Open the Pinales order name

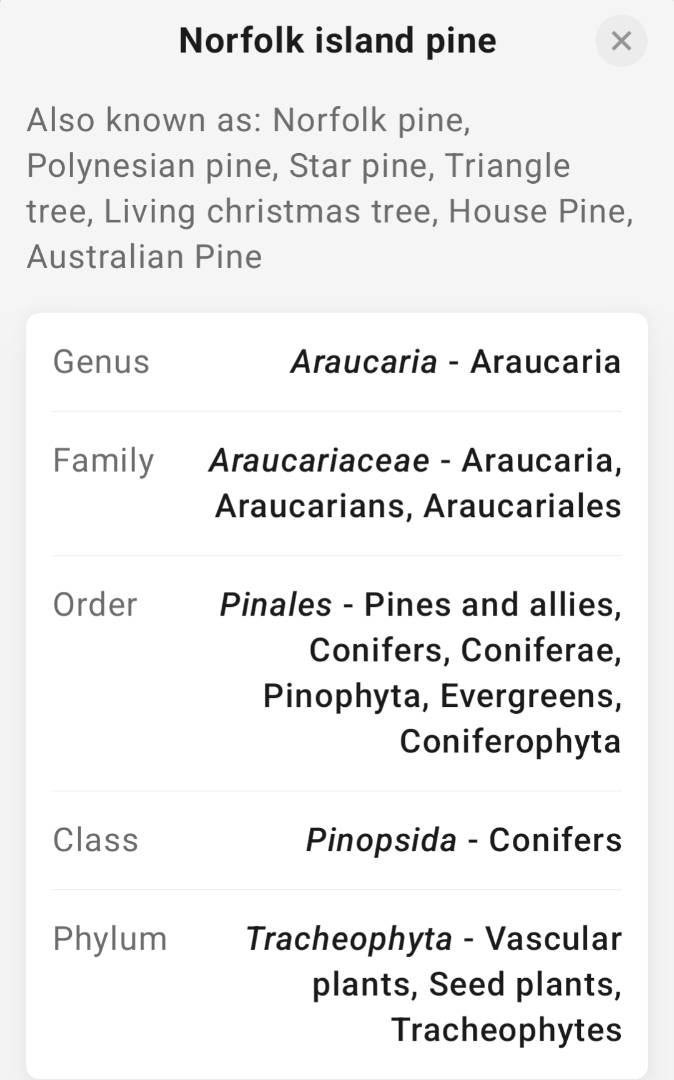coord(275,604)
